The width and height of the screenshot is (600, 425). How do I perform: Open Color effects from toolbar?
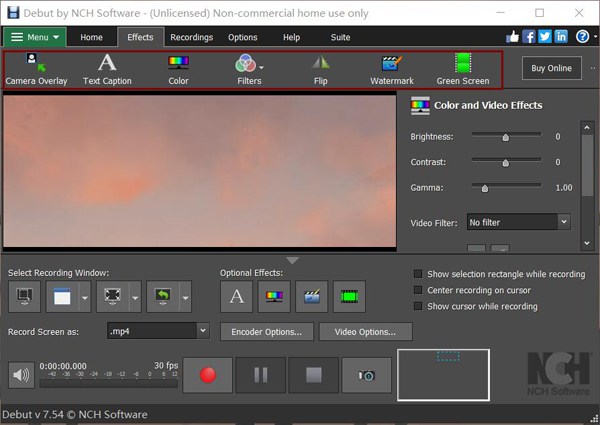(x=178, y=70)
